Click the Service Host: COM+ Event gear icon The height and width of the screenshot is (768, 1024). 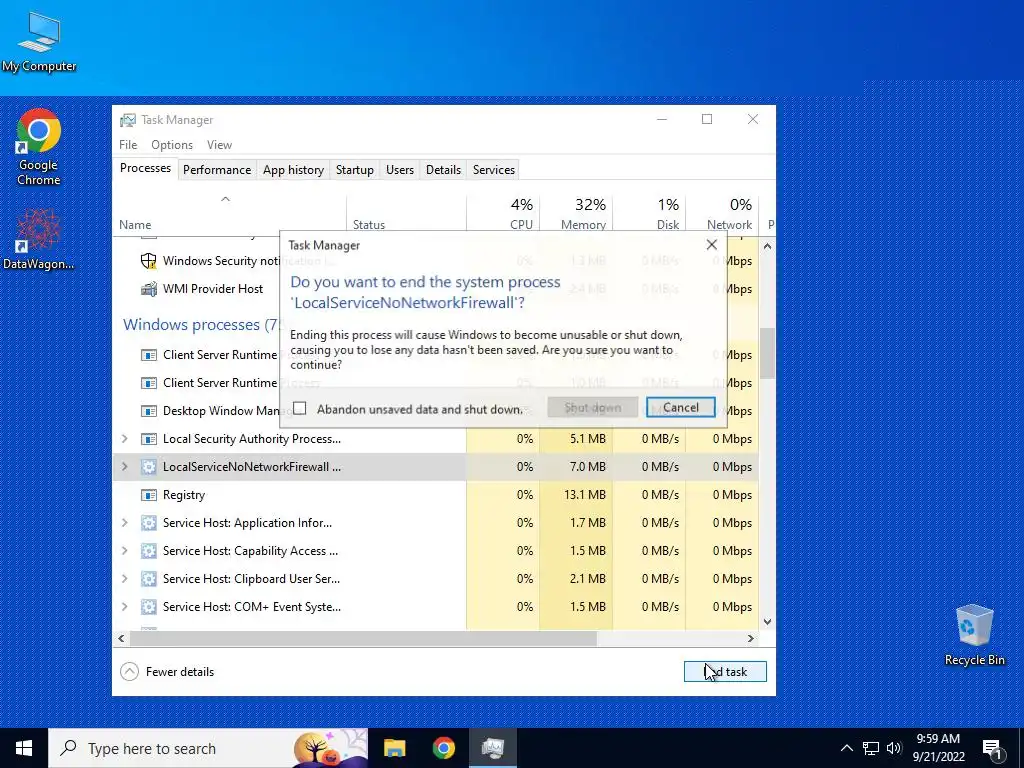[x=149, y=607]
